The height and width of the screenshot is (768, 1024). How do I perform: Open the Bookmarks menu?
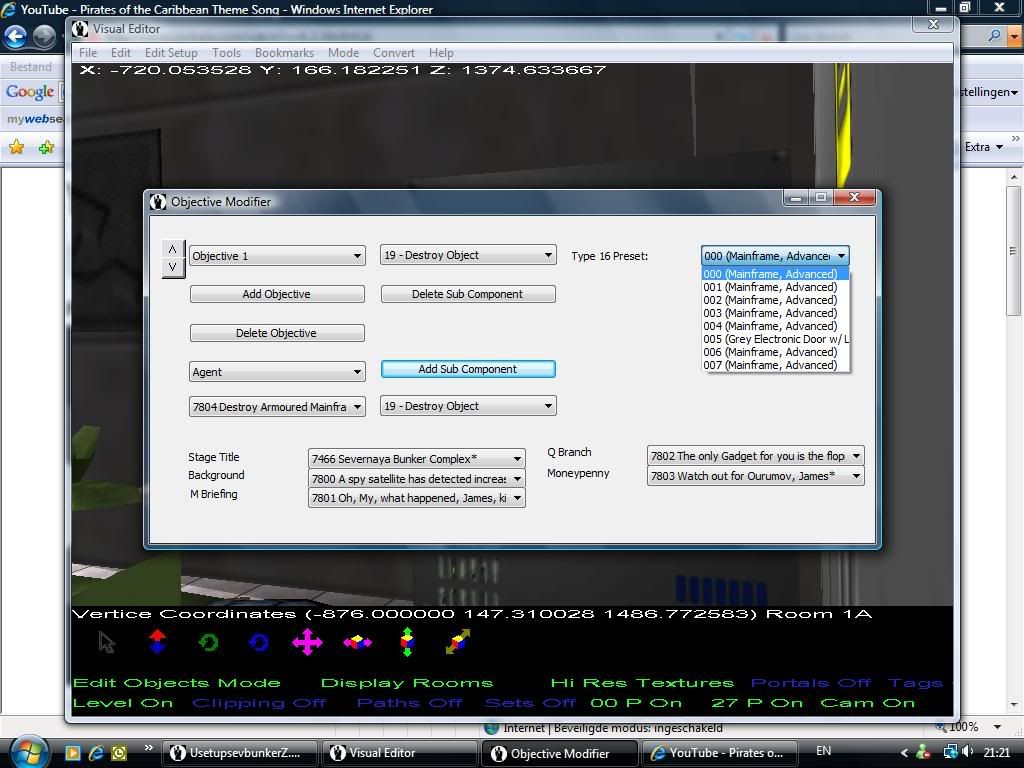click(284, 53)
